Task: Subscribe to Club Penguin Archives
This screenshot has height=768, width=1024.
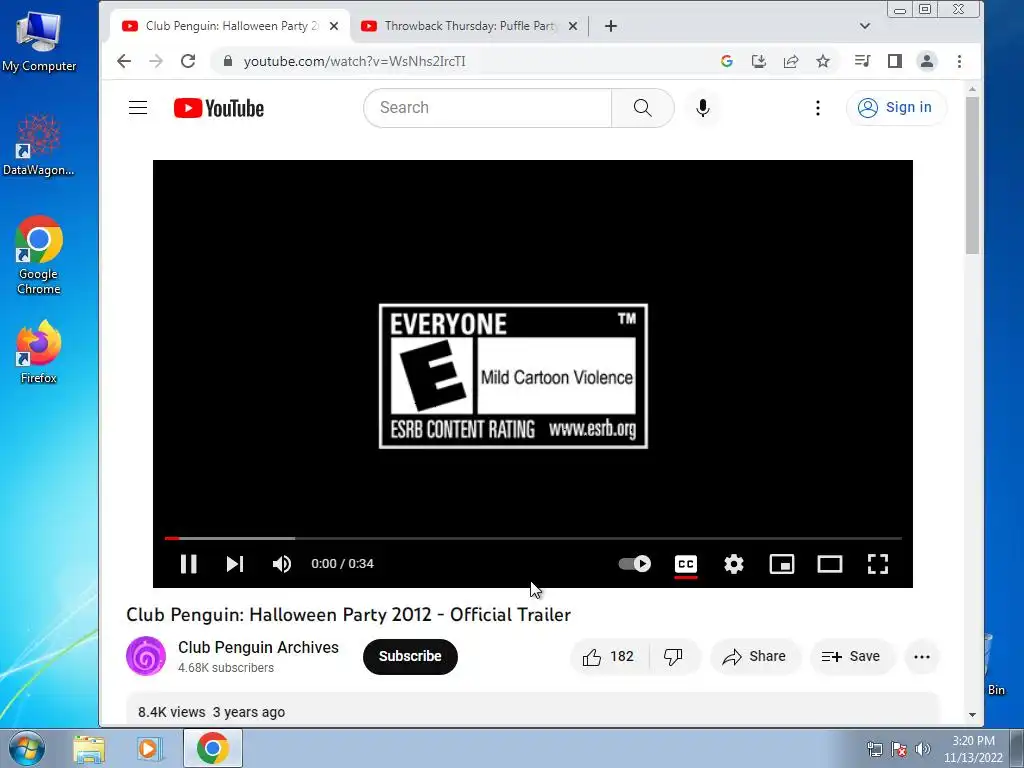Action: 410,656
